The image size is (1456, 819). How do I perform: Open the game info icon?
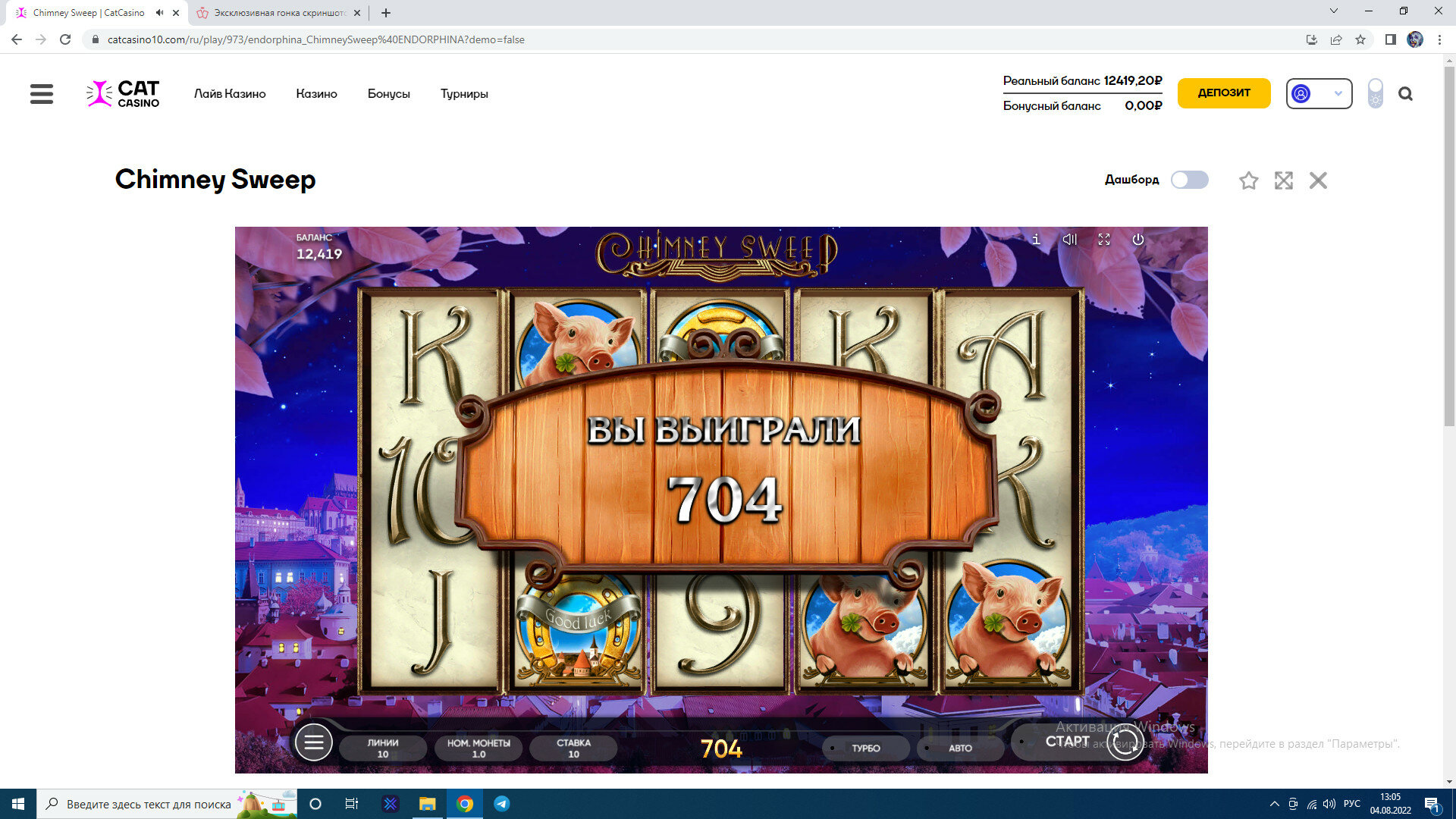pyautogui.click(x=1036, y=240)
